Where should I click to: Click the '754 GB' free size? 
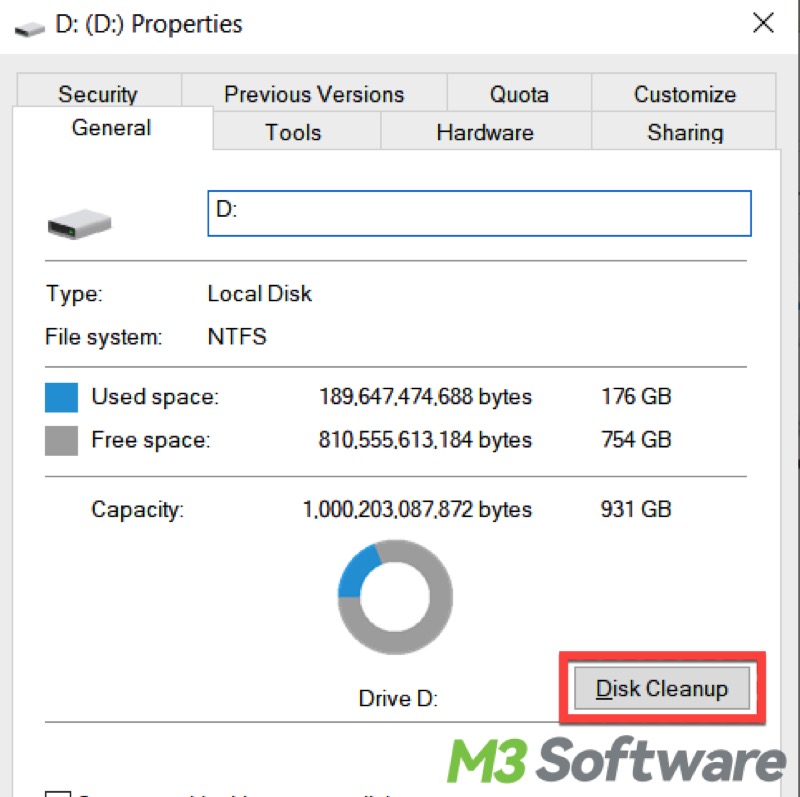click(x=636, y=440)
